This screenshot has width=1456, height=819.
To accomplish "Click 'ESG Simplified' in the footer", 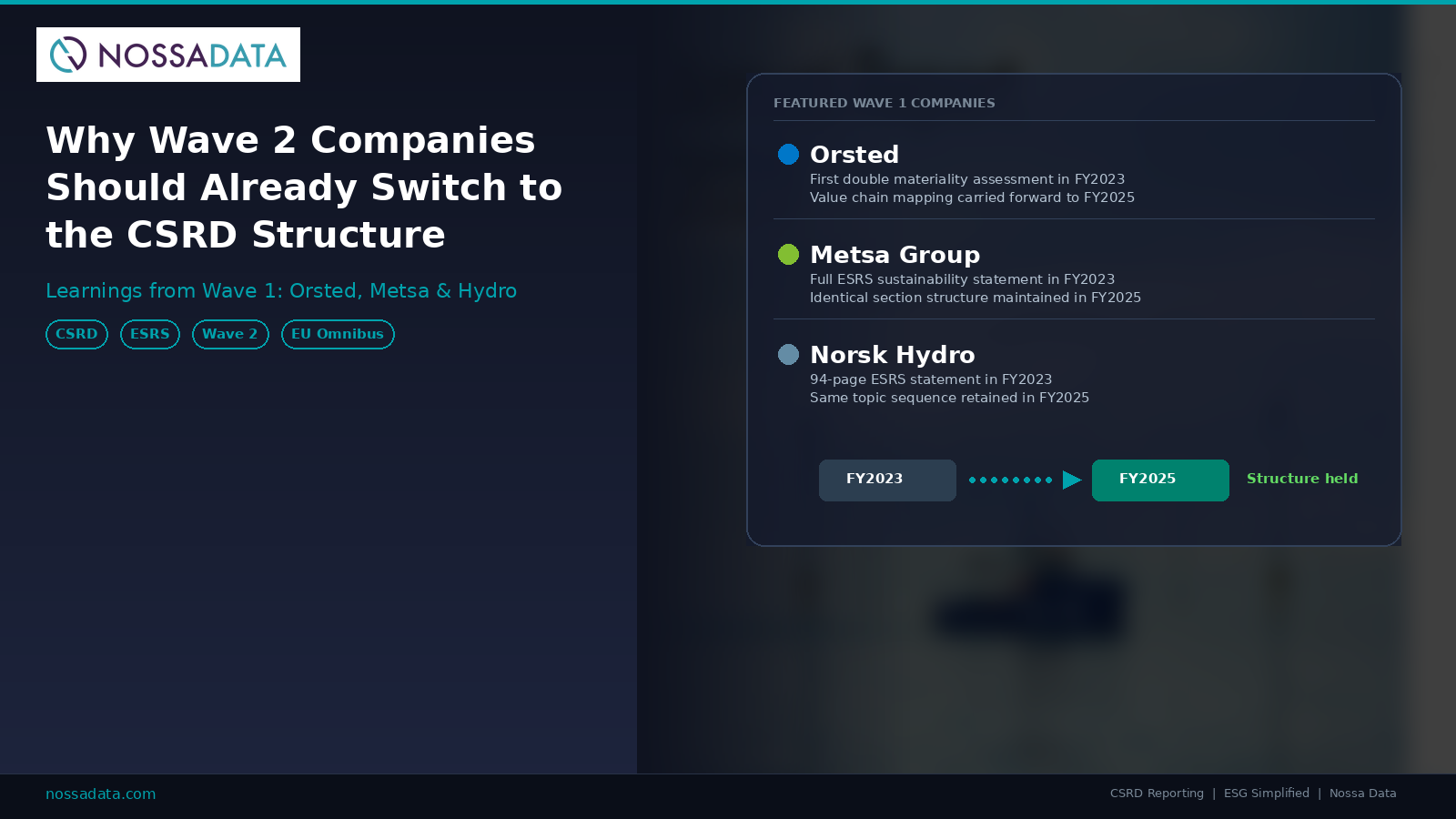I will point(1267,794).
